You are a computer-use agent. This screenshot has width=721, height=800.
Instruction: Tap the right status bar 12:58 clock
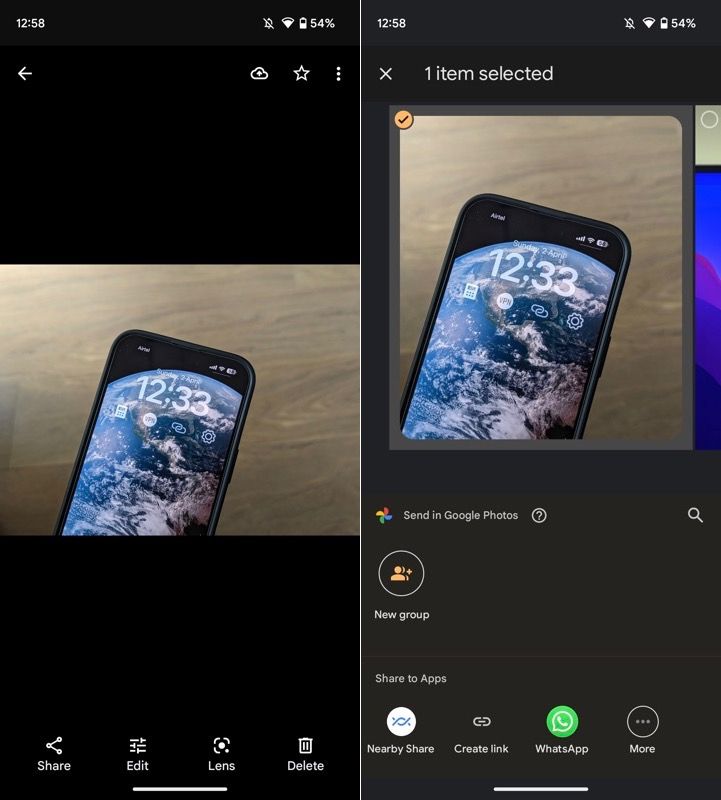[x=391, y=23]
